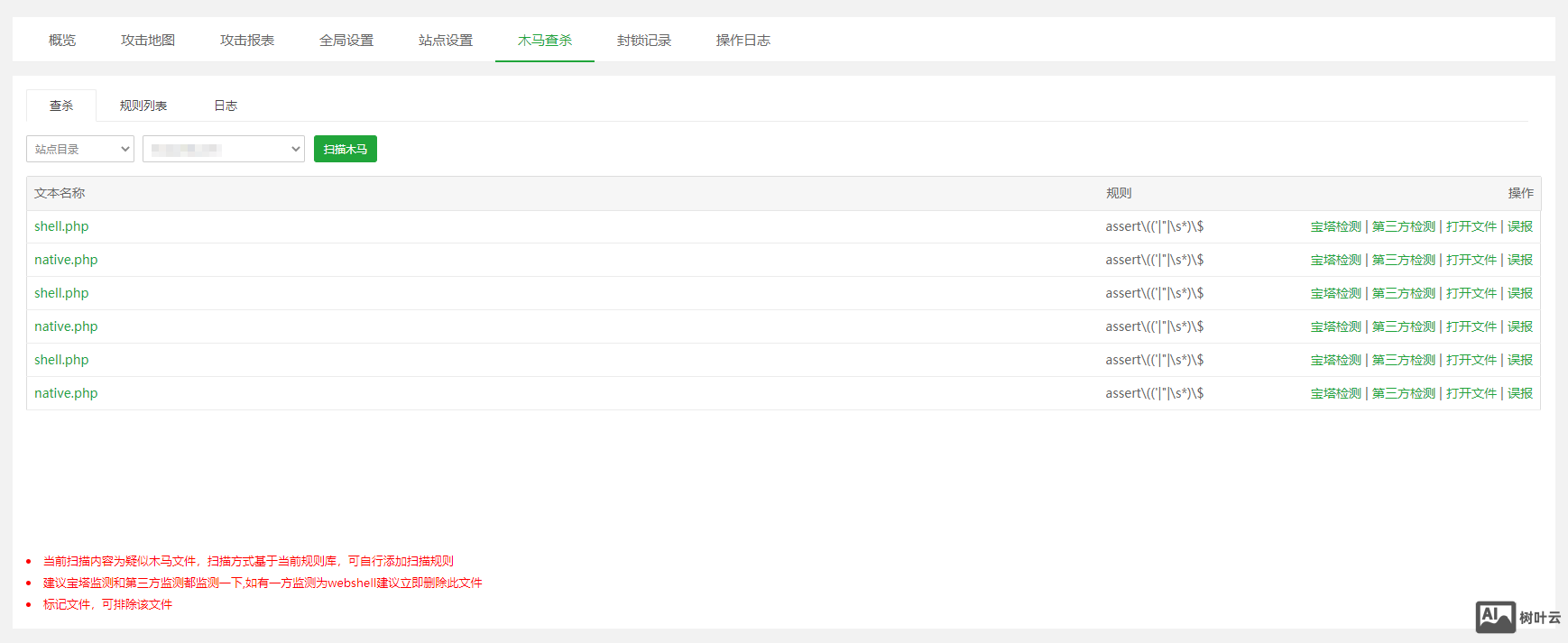Click the first shell.php file link
The image size is (1568, 643).
click(x=61, y=226)
